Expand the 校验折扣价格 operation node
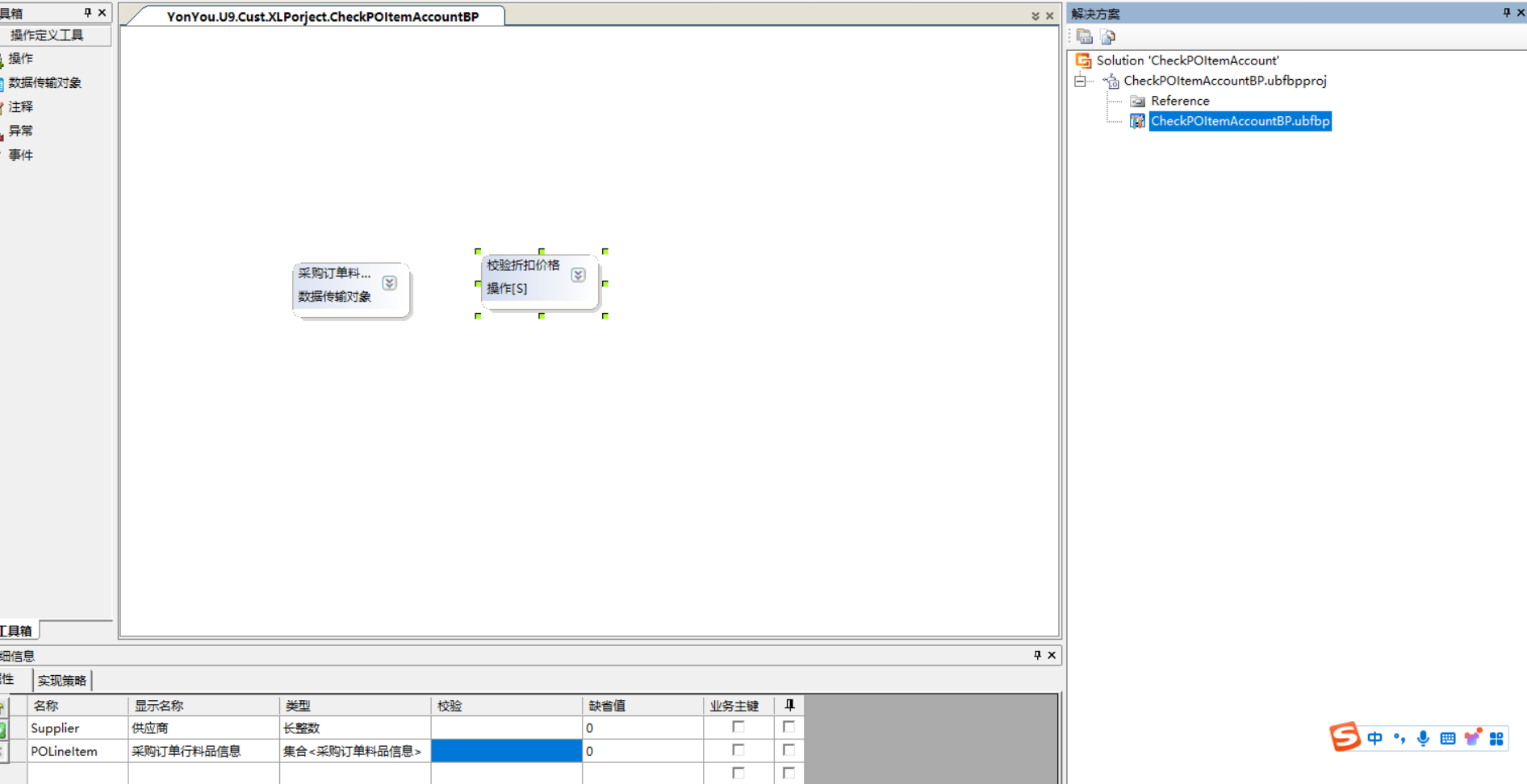The image size is (1527, 784). pos(579,275)
